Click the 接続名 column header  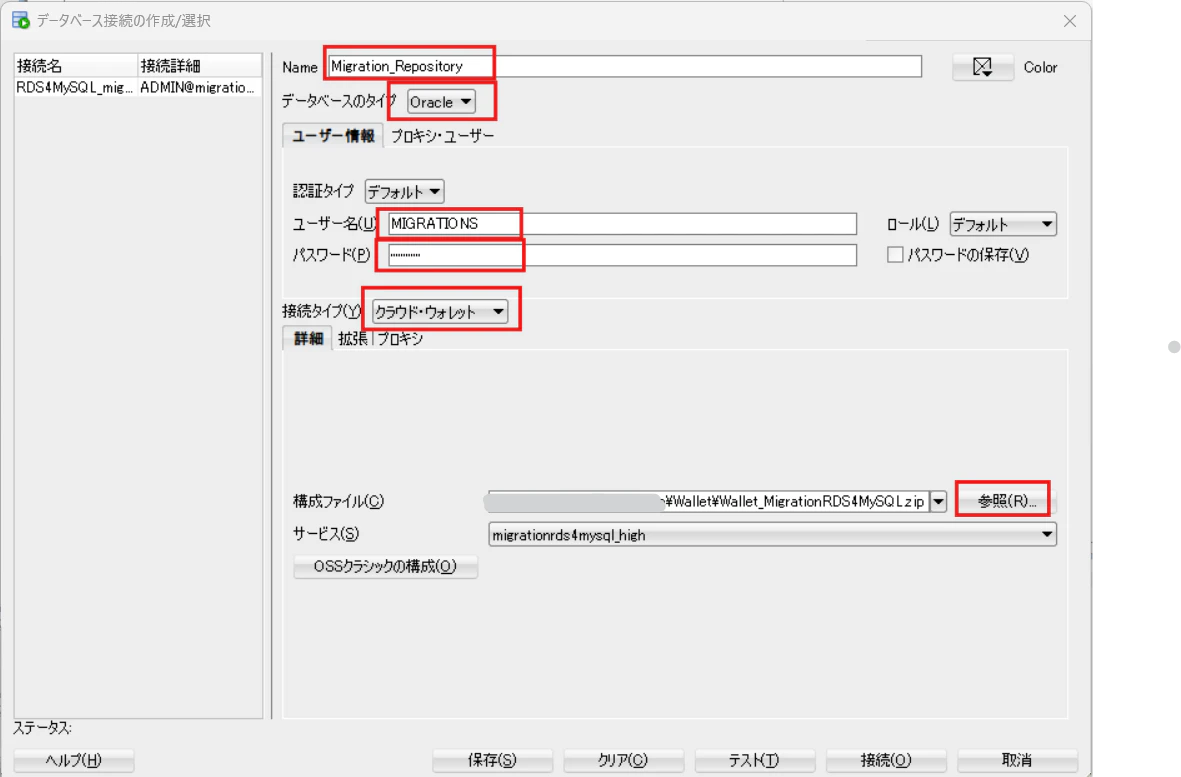point(76,66)
